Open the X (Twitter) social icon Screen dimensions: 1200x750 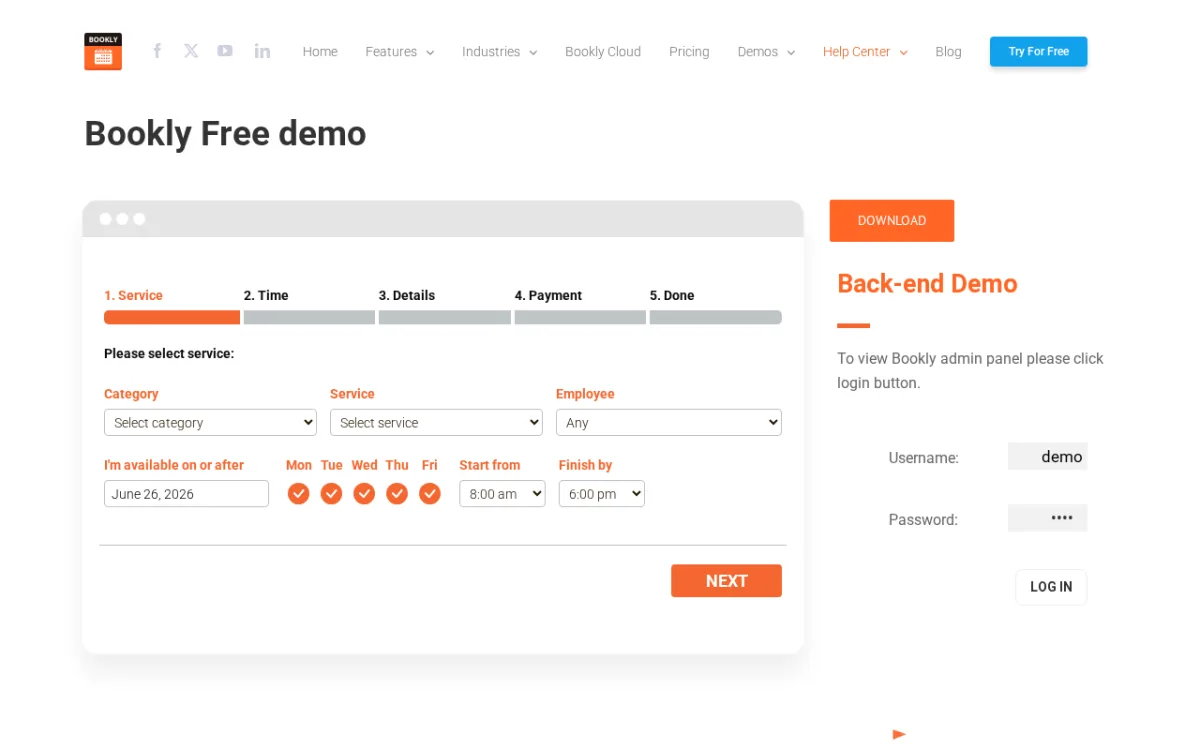191,51
